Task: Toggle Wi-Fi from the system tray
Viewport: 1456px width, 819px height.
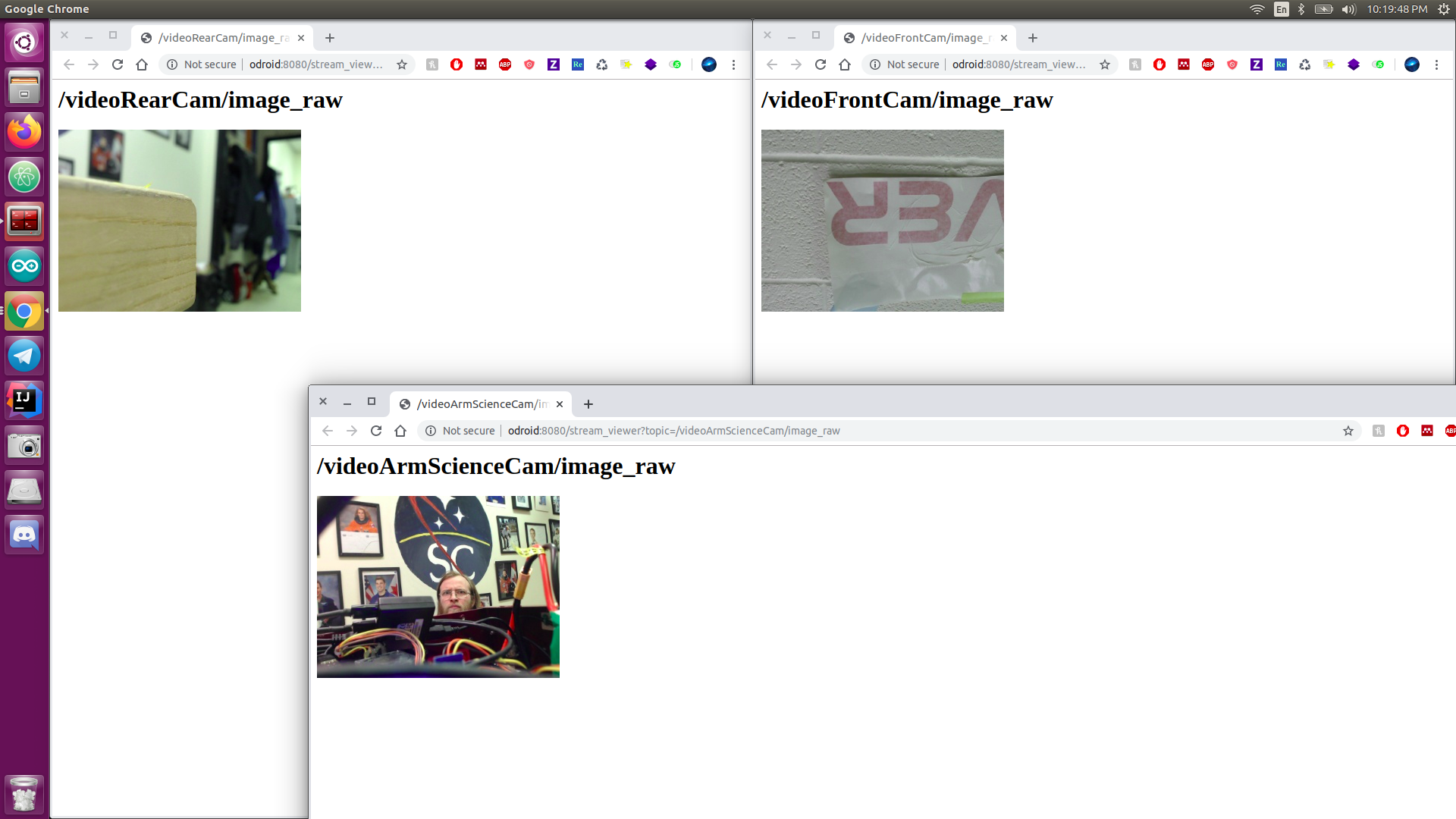Action: coord(1257,9)
